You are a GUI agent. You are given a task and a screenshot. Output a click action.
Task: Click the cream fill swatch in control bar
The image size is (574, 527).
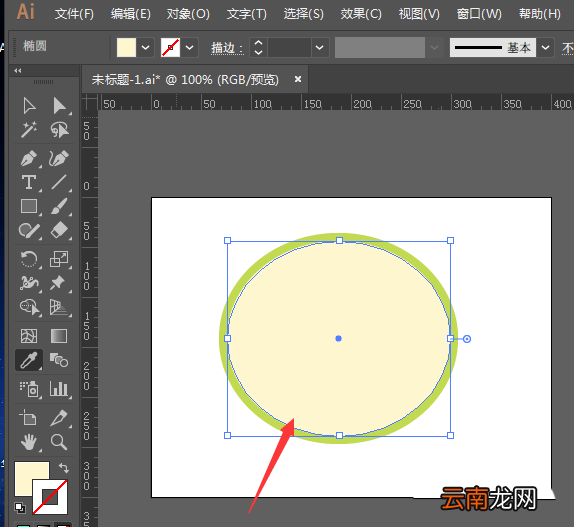(126, 48)
